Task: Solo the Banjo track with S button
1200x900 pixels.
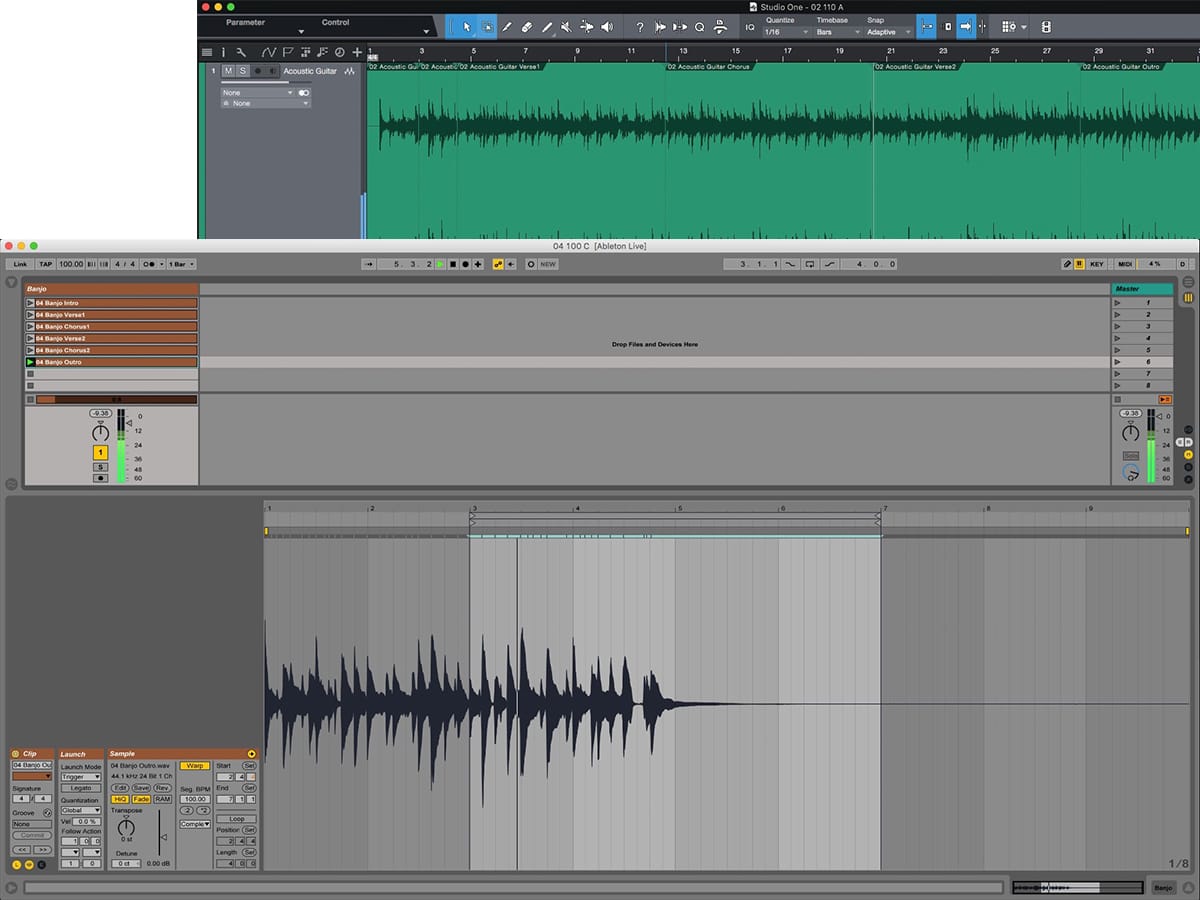Action: click(x=100, y=467)
